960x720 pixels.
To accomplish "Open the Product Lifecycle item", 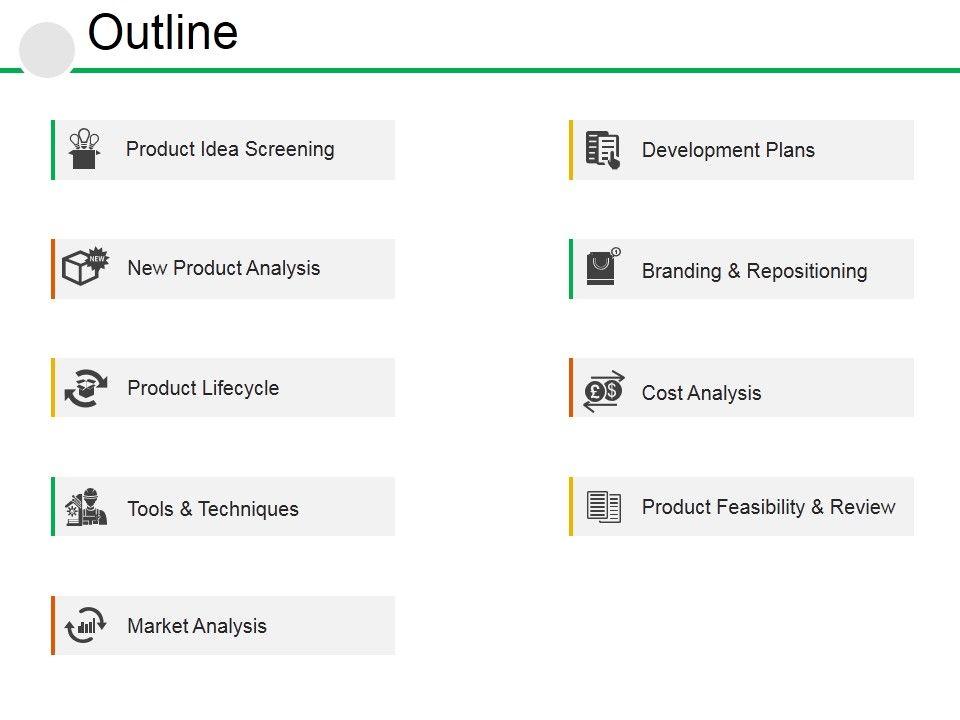I will 203,388.
